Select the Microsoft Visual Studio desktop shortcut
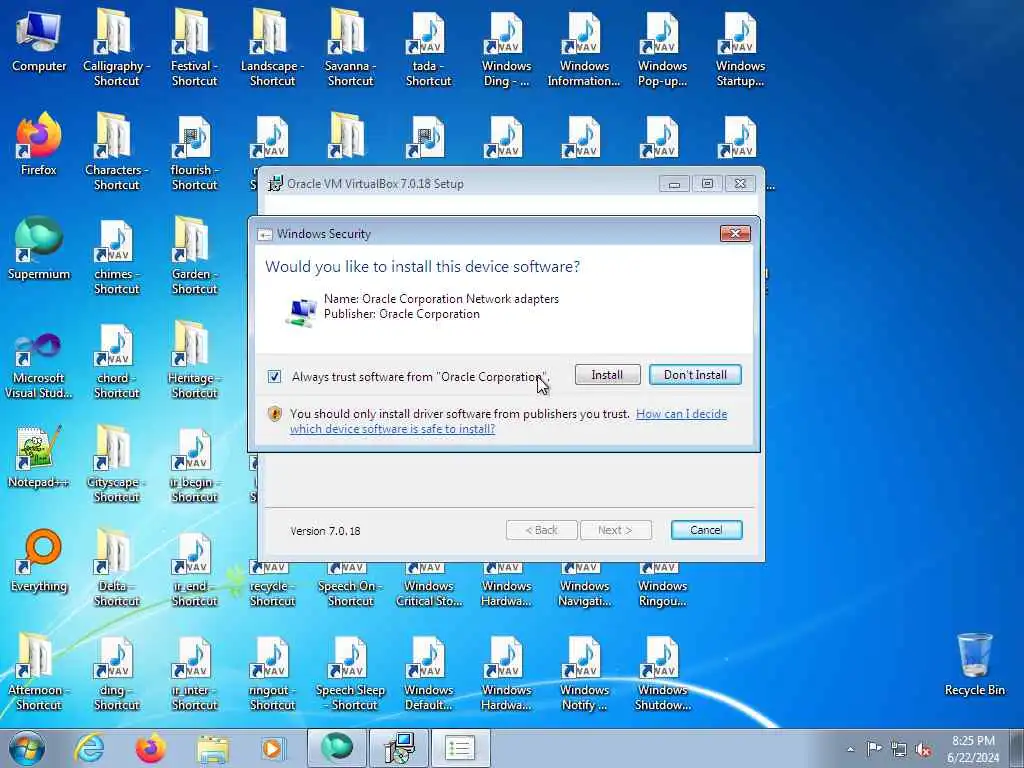 [x=39, y=366]
